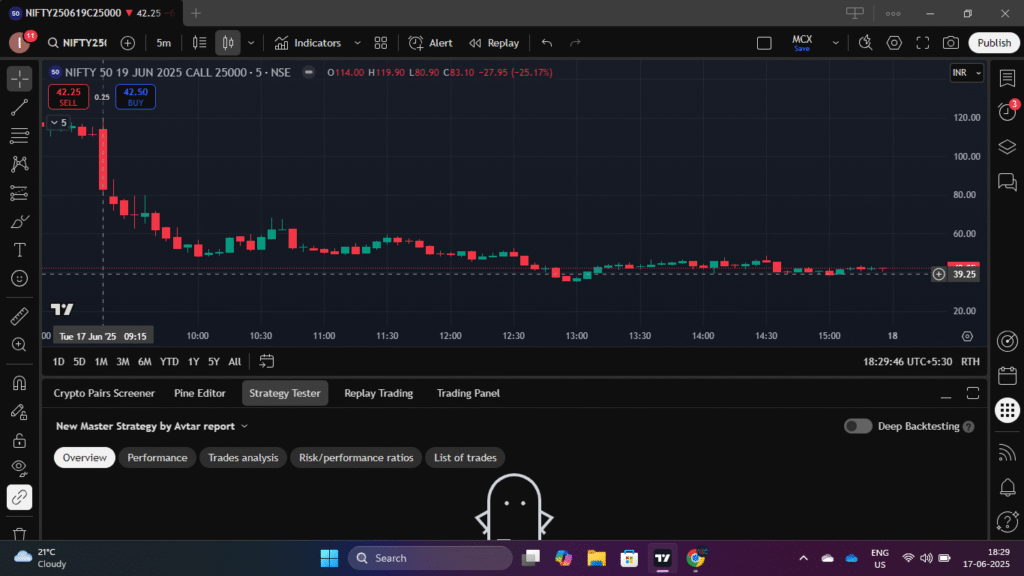This screenshot has width=1024, height=576.
Task: Open Chrome from the Windows taskbar
Action: coord(696,558)
